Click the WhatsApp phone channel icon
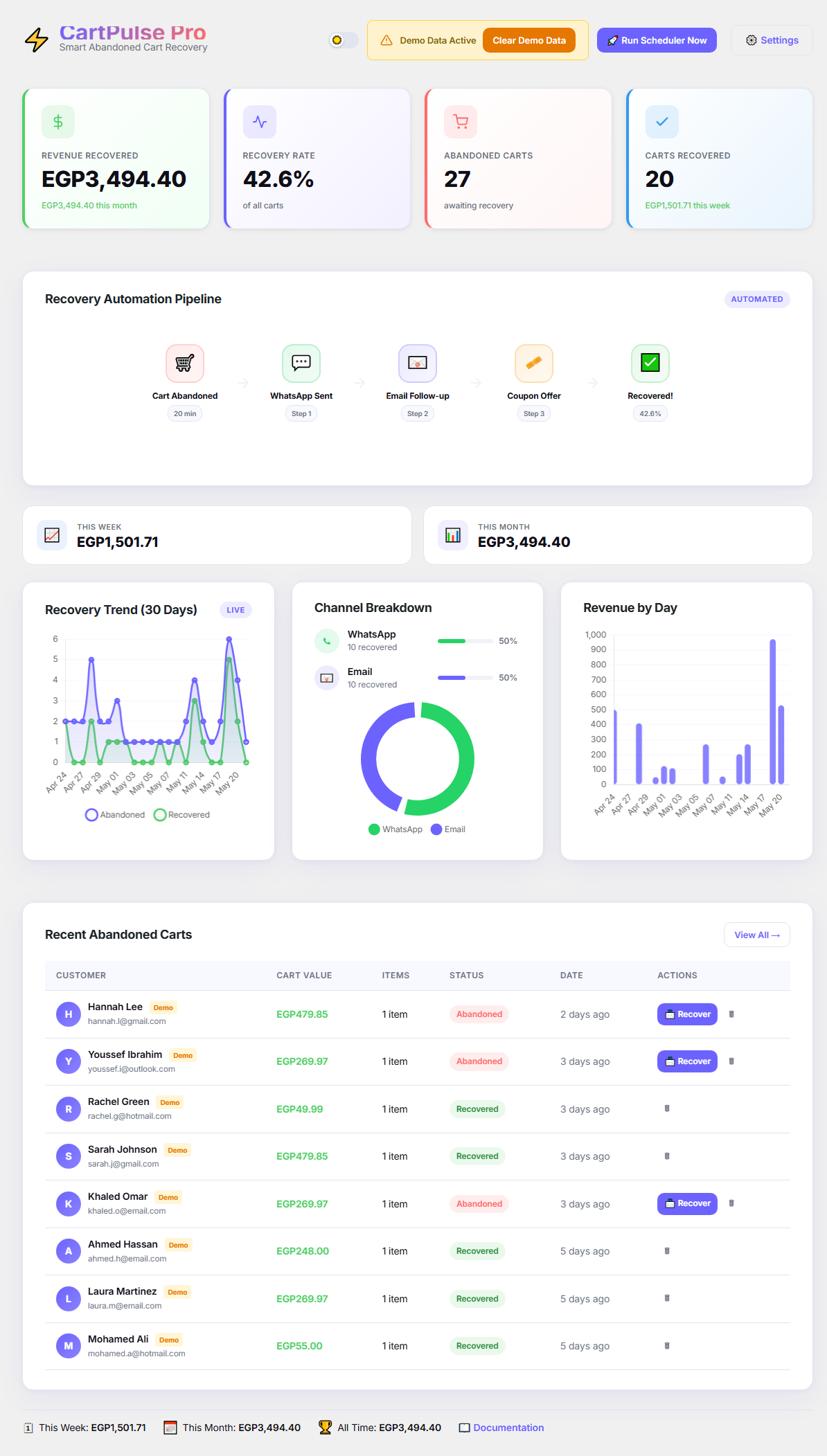Viewport: 827px width, 1456px height. point(327,641)
